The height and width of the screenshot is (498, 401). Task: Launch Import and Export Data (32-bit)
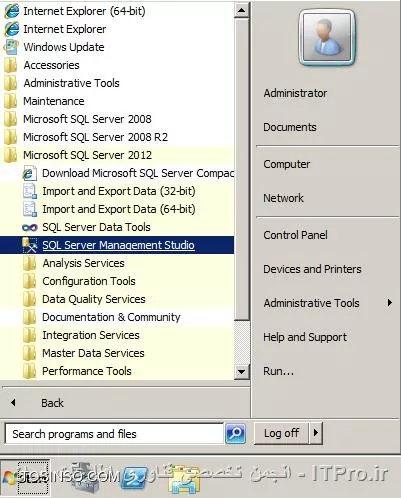pos(117,191)
